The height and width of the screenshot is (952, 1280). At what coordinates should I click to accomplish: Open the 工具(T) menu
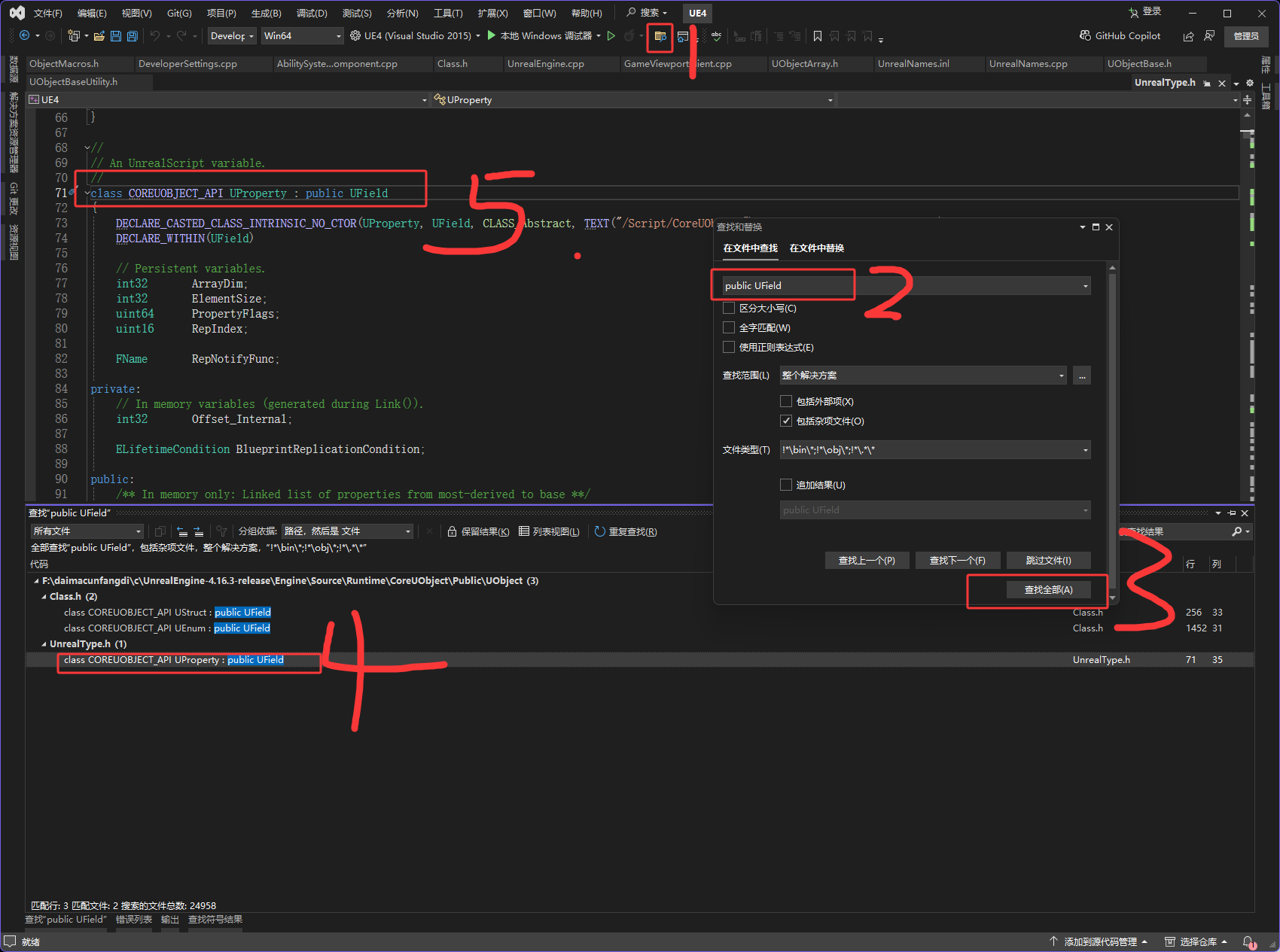point(447,13)
